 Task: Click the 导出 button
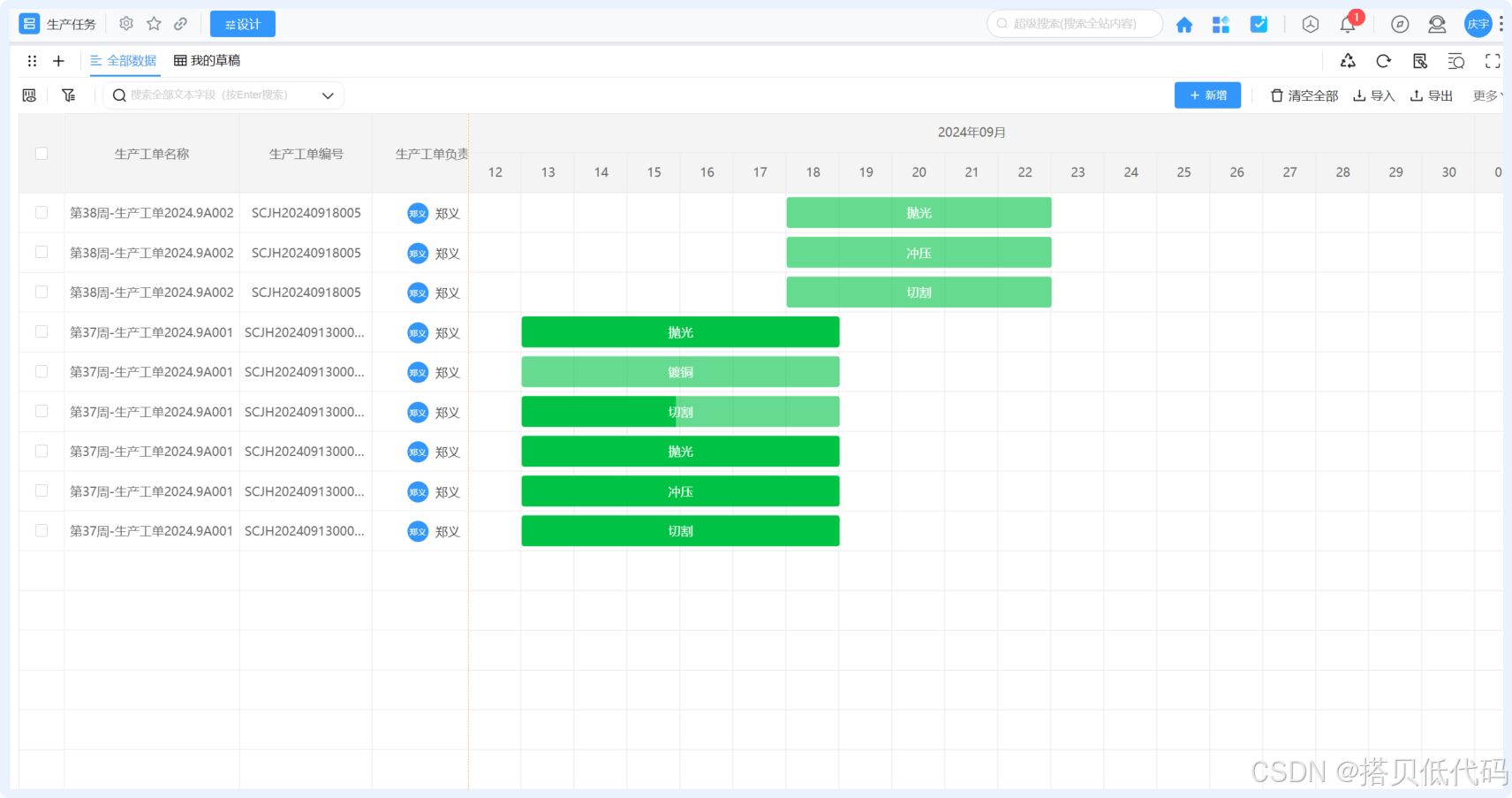pyautogui.click(x=1432, y=95)
